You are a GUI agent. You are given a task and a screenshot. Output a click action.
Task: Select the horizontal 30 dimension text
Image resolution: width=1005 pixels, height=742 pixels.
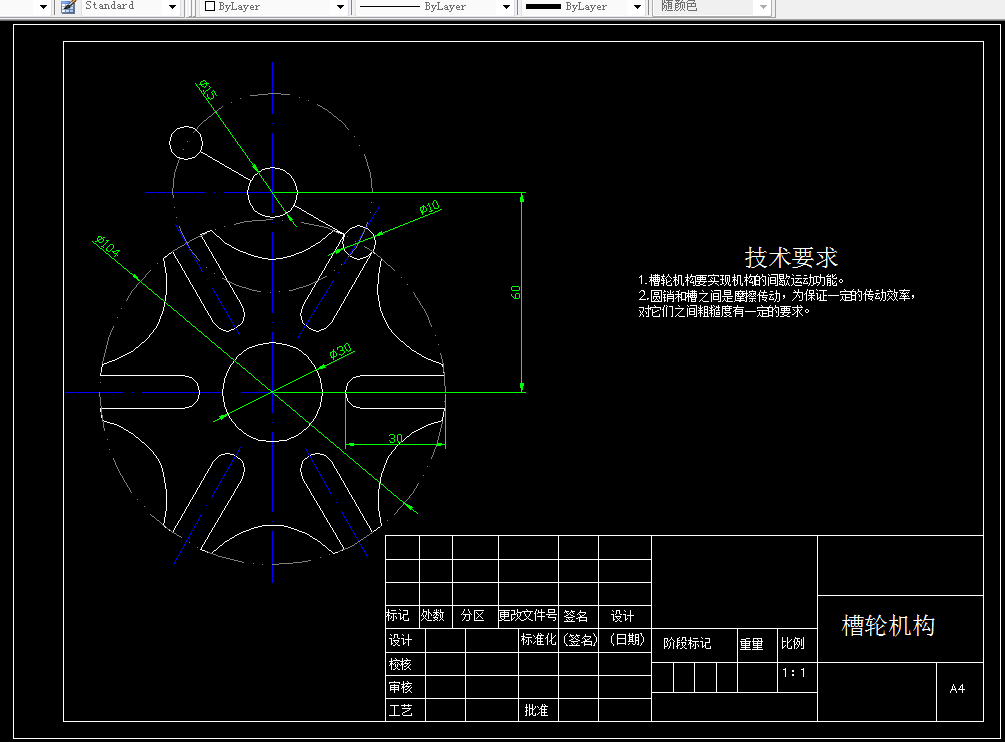point(395,438)
